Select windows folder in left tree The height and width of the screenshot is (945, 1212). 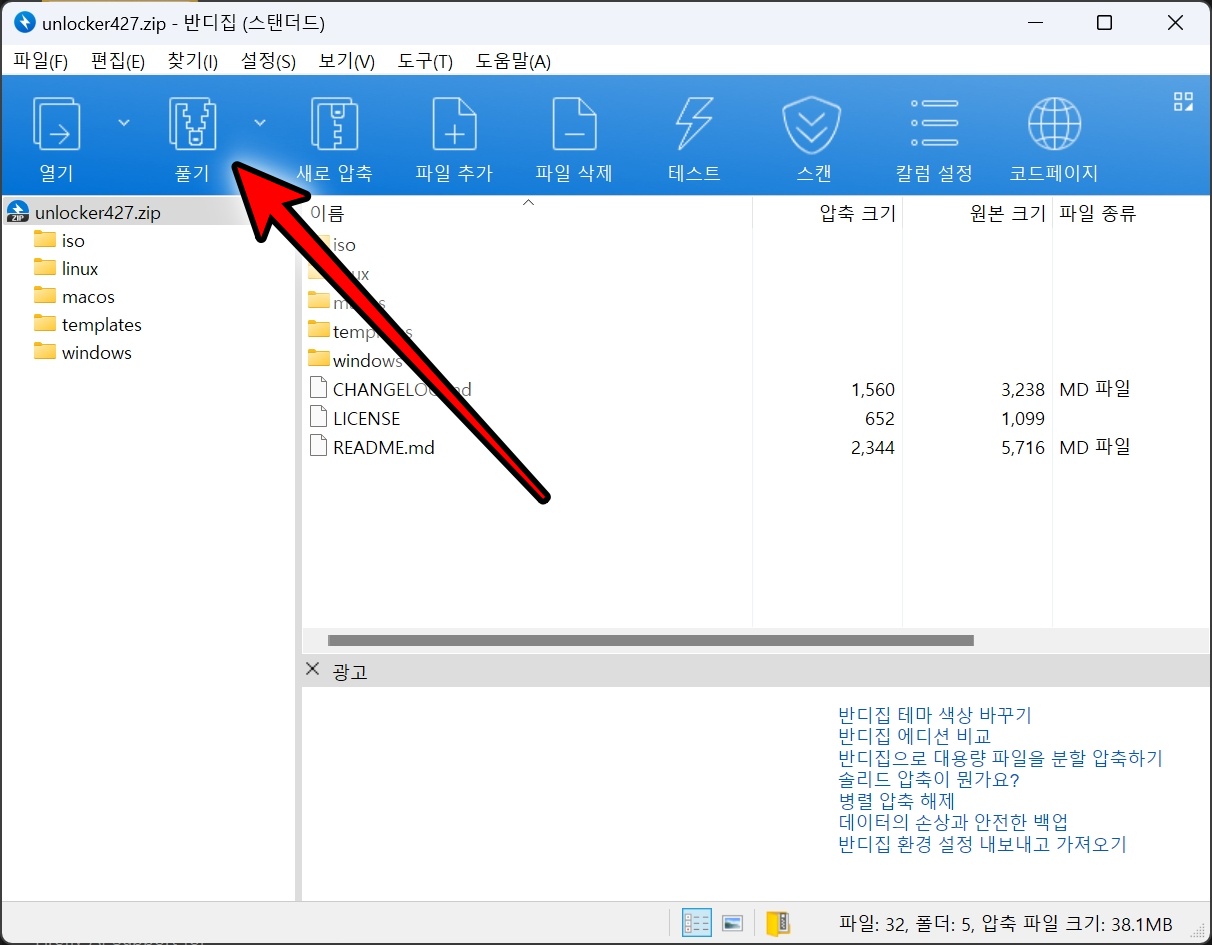coord(96,353)
